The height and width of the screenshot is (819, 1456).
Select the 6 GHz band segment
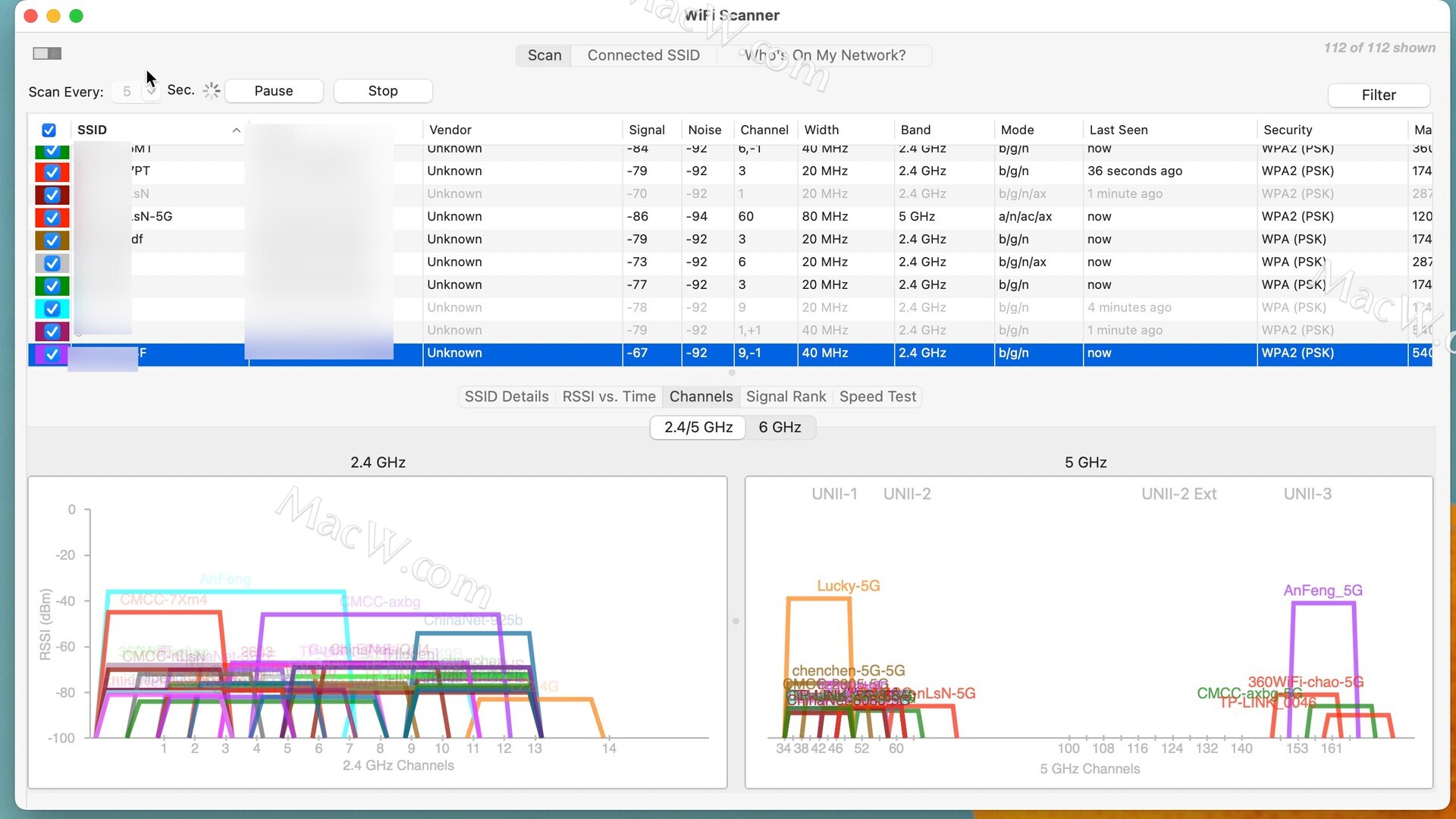tap(780, 427)
